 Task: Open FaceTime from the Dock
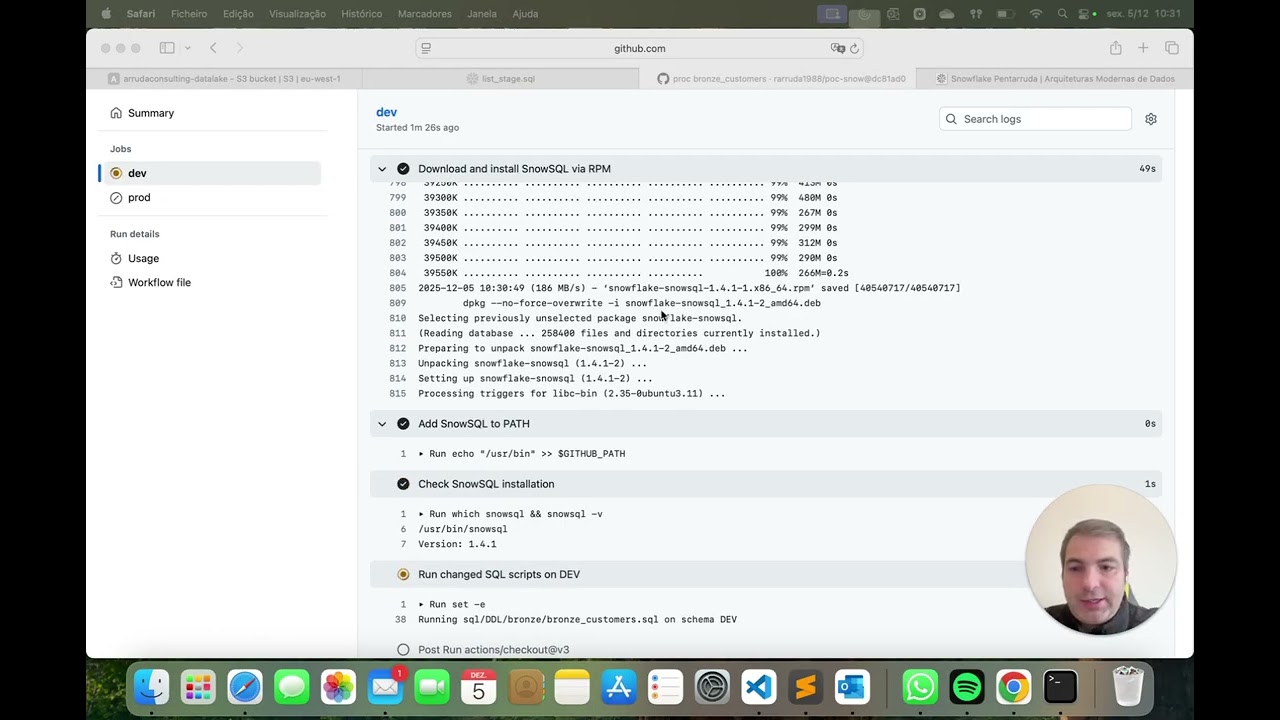pos(432,687)
